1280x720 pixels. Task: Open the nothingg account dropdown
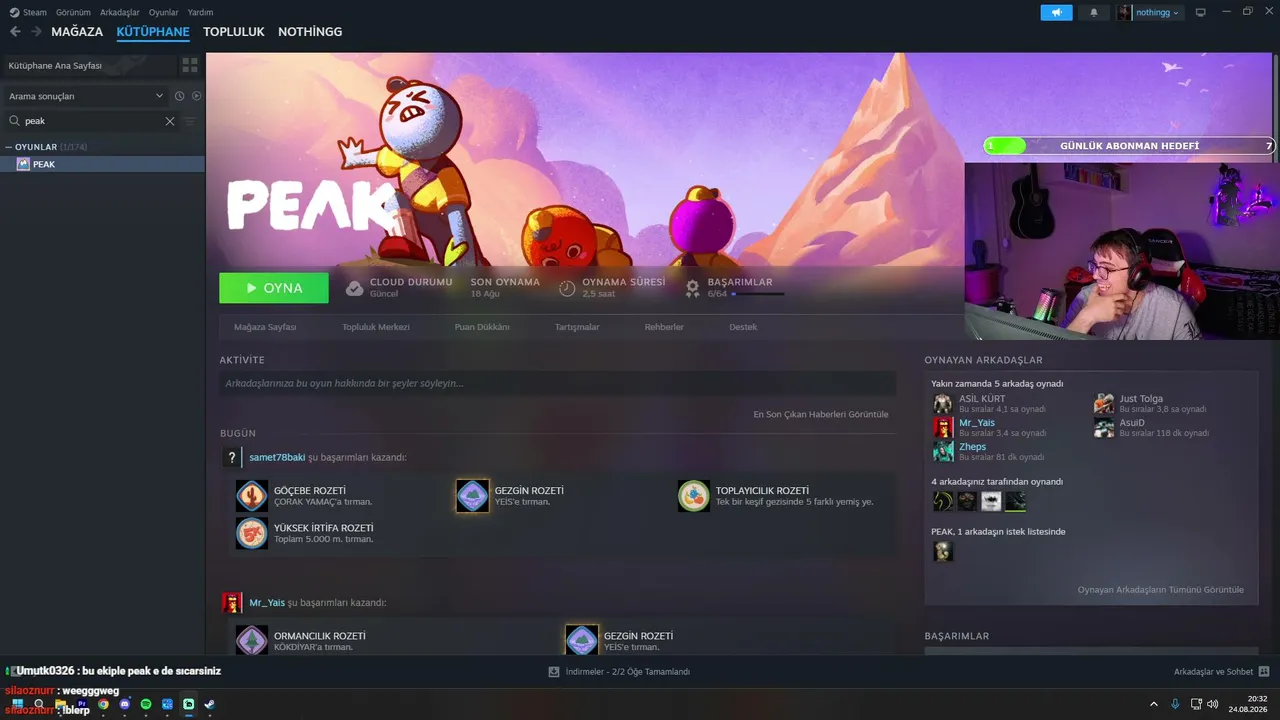(x=1150, y=12)
